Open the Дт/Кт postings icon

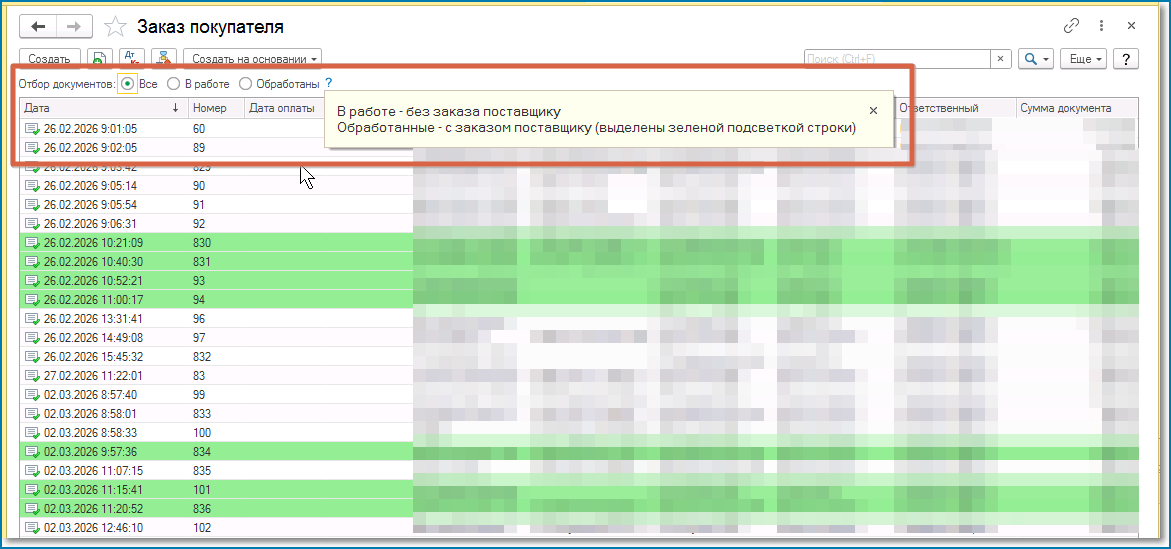click(x=132, y=60)
